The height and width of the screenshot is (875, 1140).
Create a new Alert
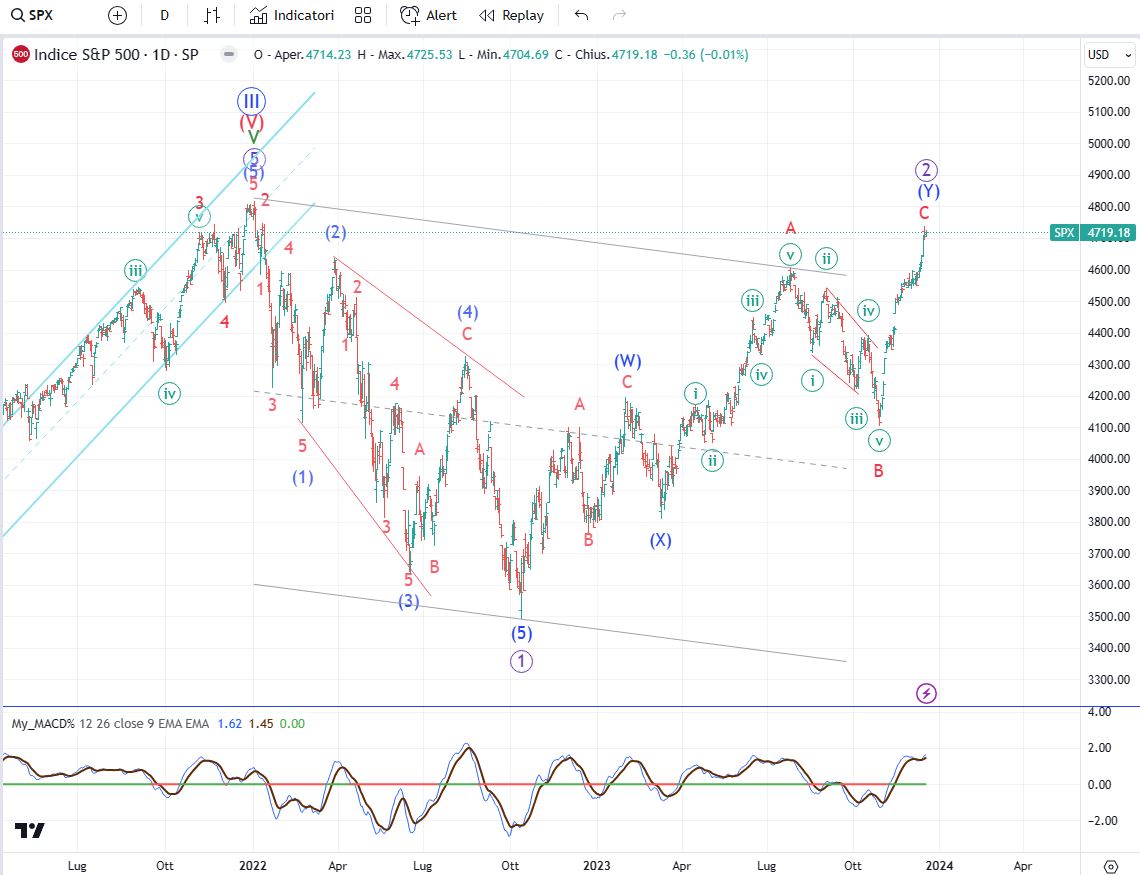tap(428, 15)
